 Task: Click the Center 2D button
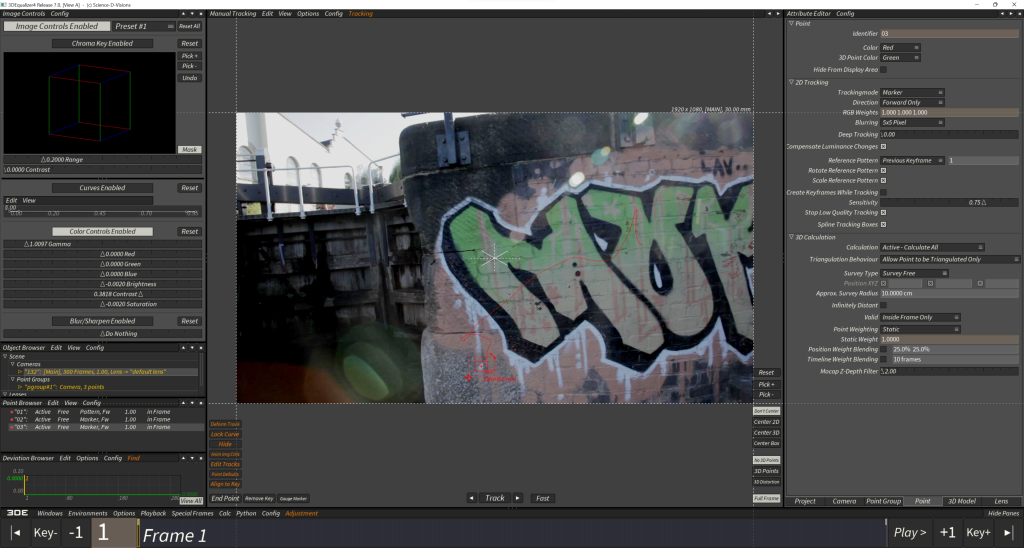[766, 422]
